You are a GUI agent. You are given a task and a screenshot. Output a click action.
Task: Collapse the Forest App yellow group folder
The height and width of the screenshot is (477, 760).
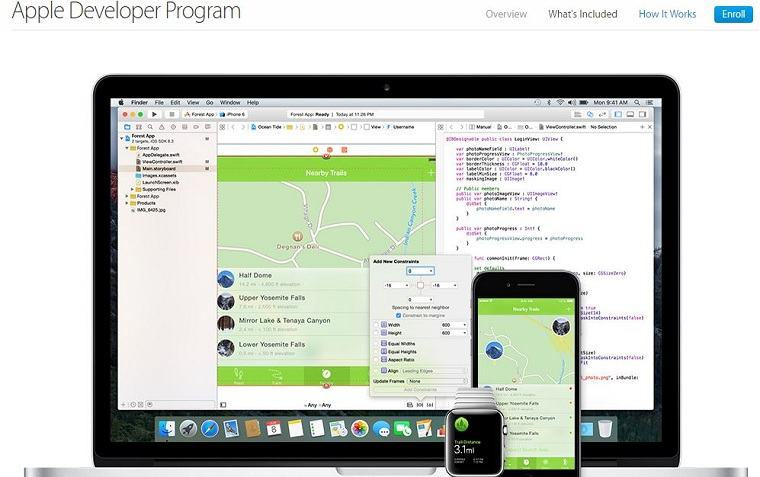pos(127,148)
